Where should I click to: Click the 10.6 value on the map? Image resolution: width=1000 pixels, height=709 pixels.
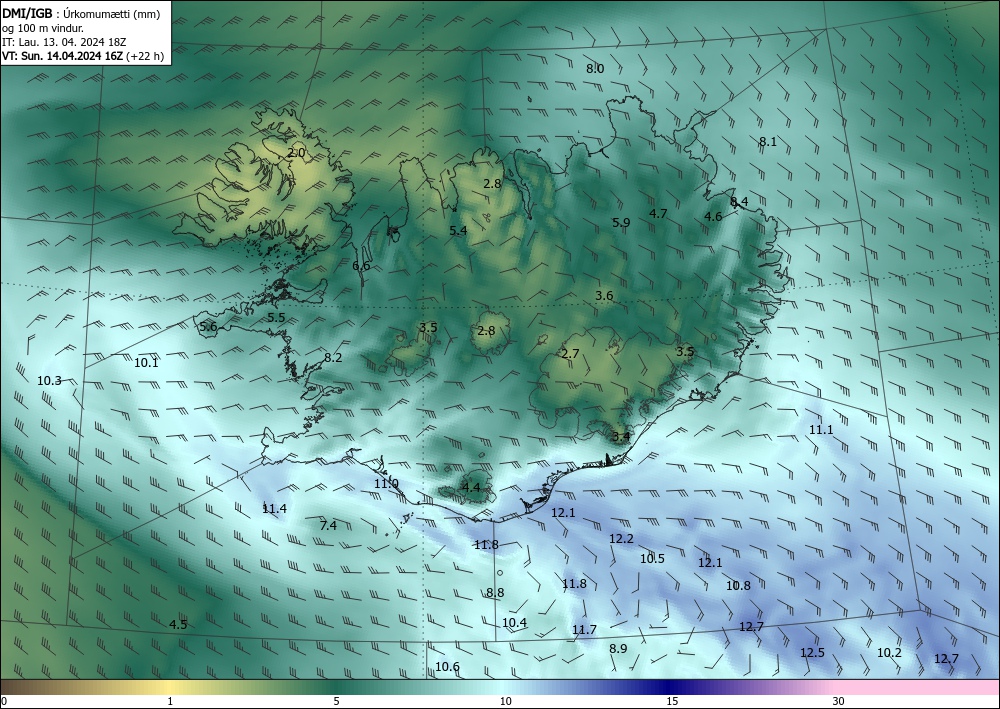447,667
